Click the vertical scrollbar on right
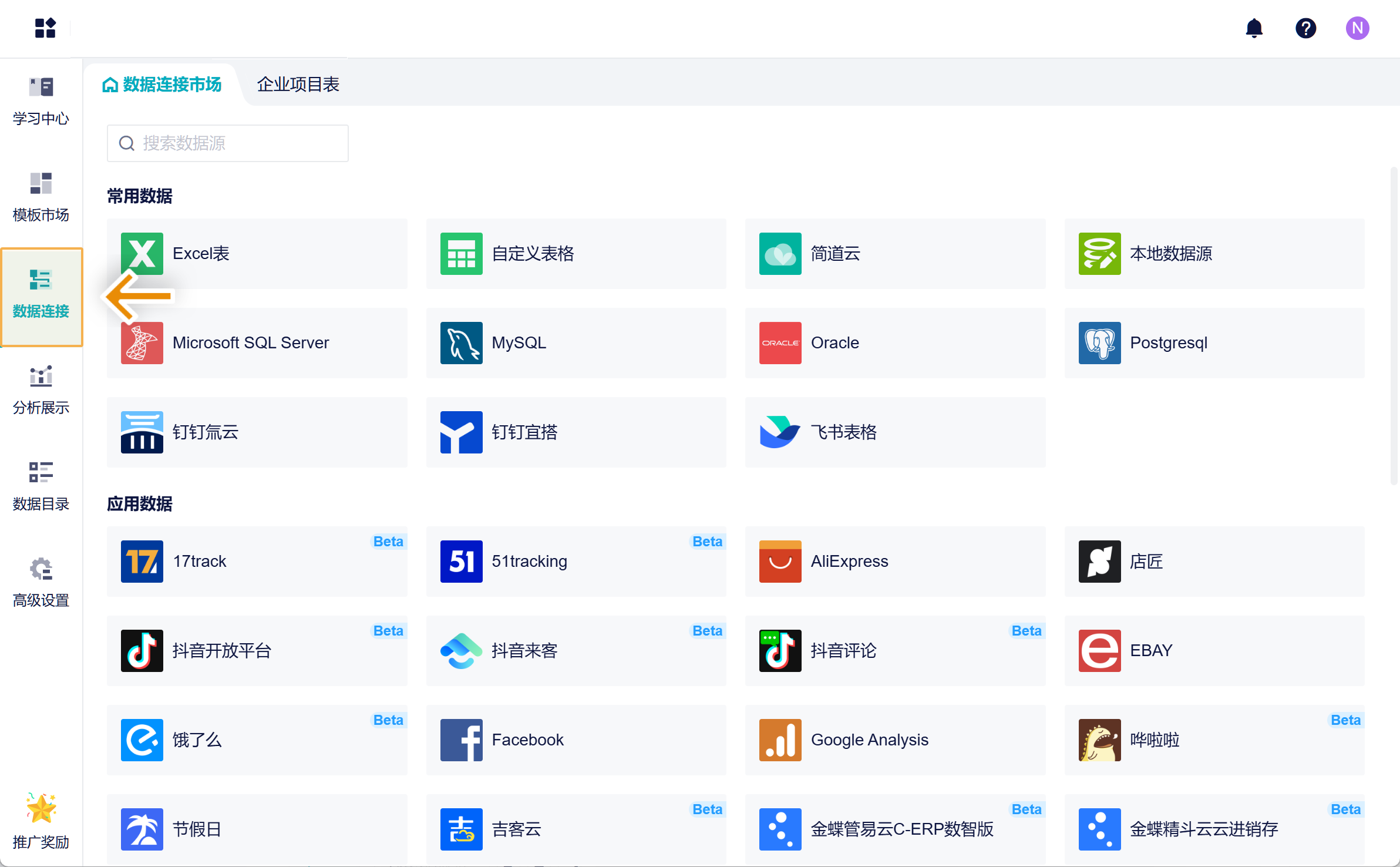The image size is (1400, 867). [1394, 326]
